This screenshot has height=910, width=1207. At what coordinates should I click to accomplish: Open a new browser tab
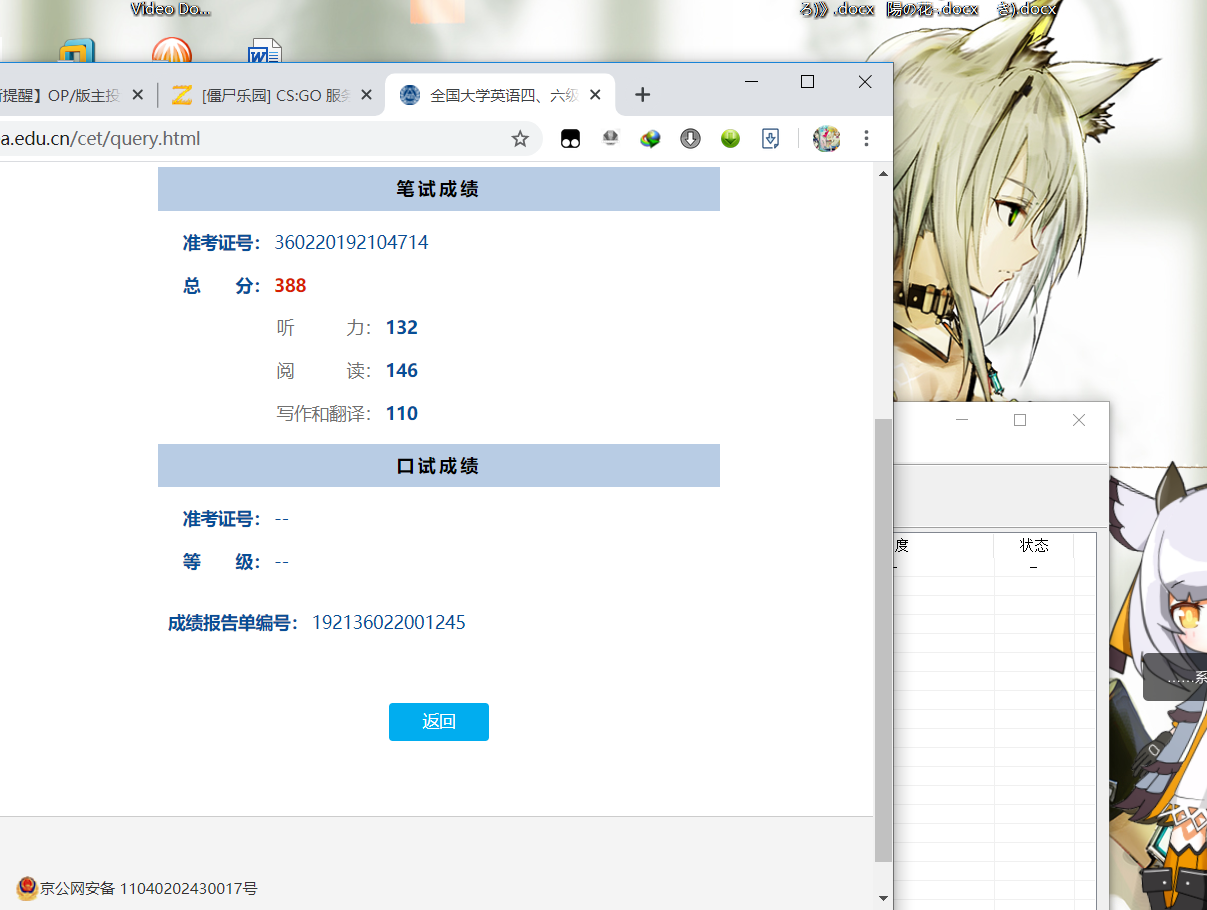(642, 94)
